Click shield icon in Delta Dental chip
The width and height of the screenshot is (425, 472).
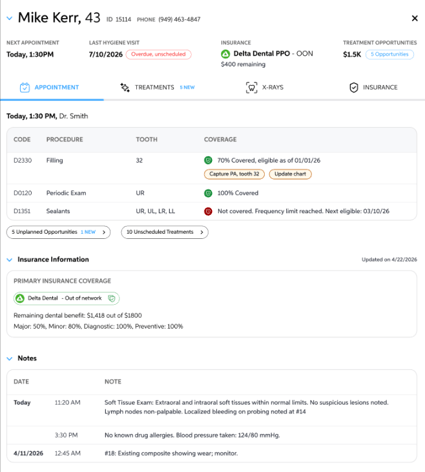click(x=112, y=298)
